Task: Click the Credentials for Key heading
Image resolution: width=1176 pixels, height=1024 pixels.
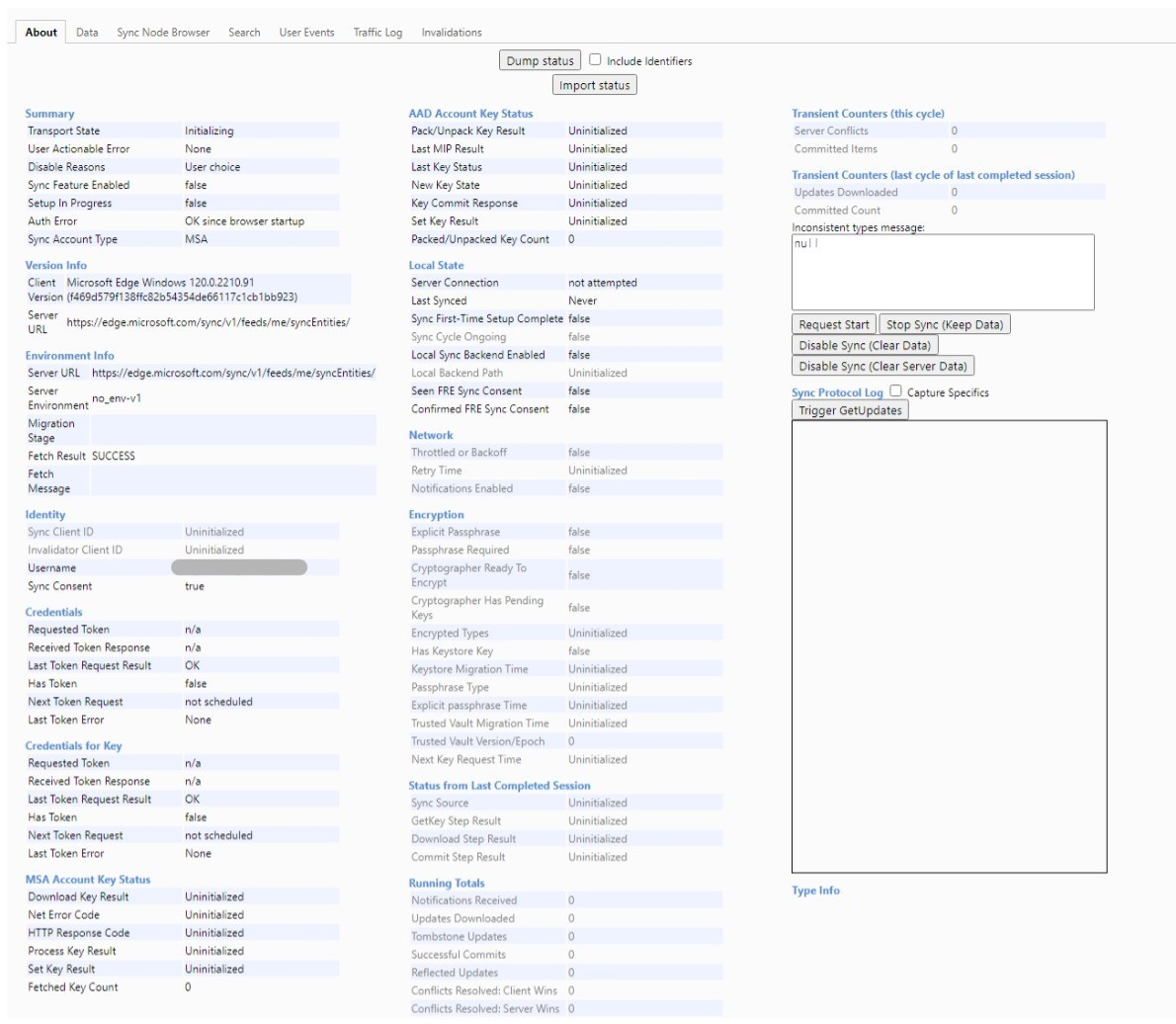Action: point(73,745)
